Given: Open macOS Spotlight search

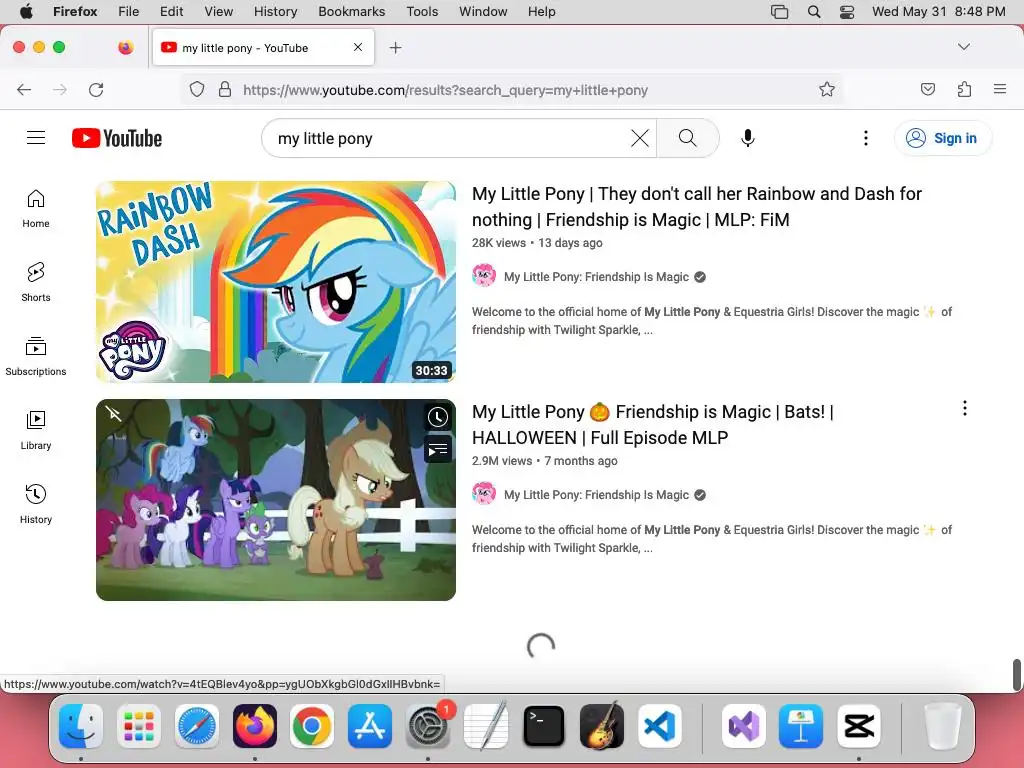Looking at the screenshot, I should click(814, 11).
